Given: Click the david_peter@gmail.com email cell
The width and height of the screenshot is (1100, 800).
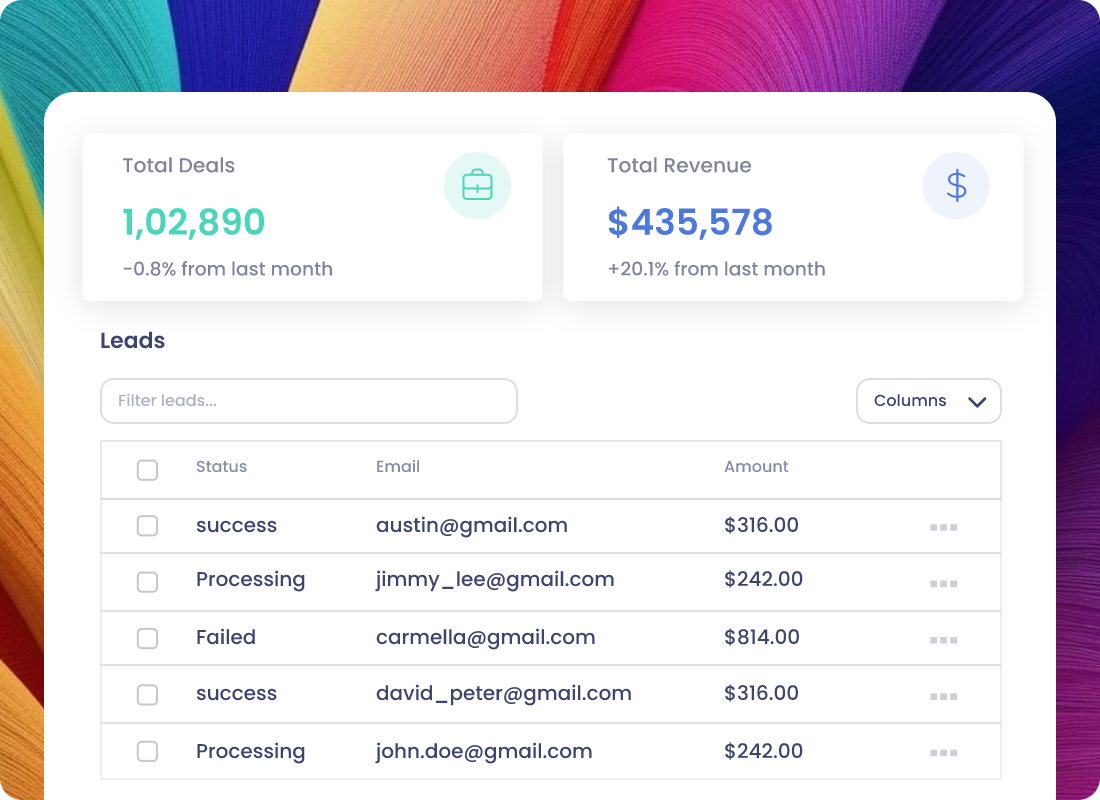Looking at the screenshot, I should 504,693.
